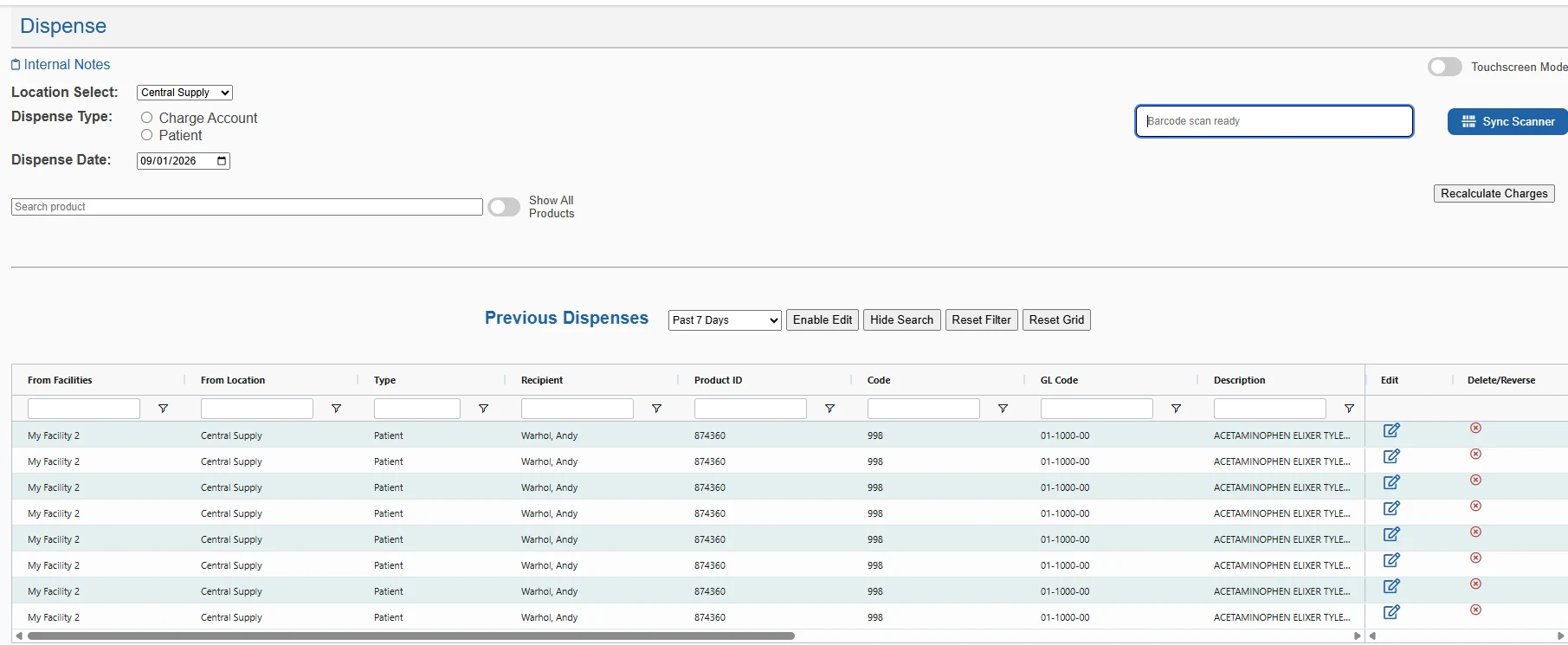Click the Recalculate Charges button
Viewport: 1568px width, 645px height.
pos(1494,194)
